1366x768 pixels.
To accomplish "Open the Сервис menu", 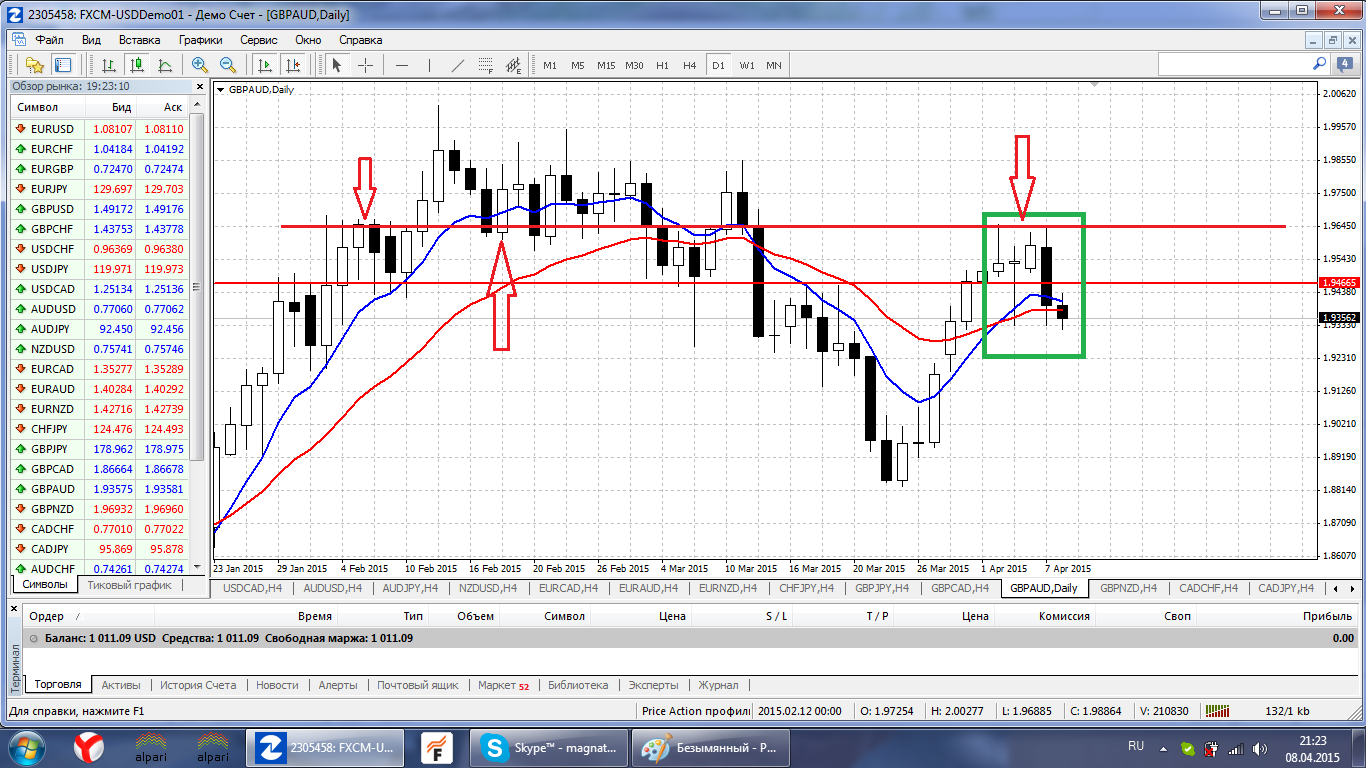I will pos(259,40).
